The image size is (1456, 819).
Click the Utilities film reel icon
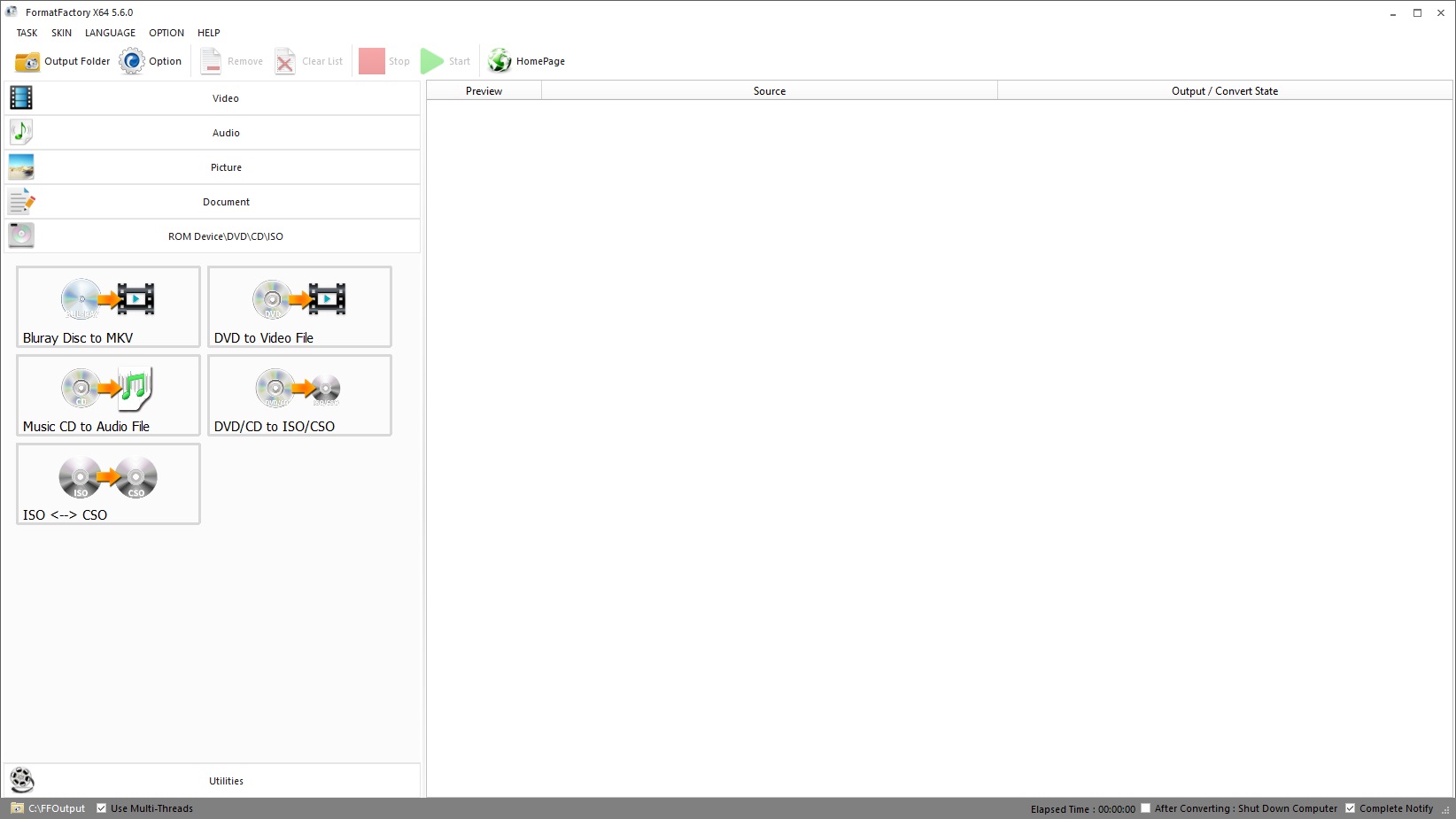tap(21, 780)
